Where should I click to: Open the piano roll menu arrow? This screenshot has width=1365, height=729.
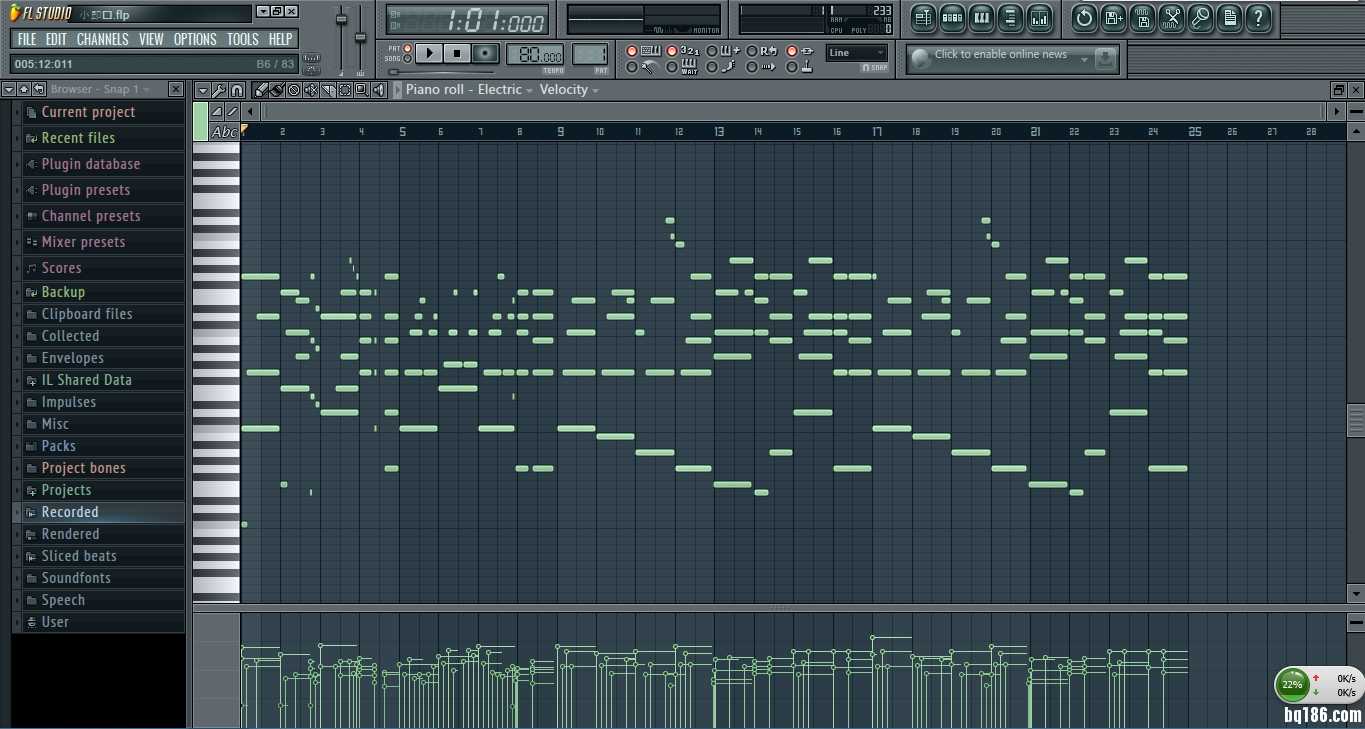coord(203,90)
